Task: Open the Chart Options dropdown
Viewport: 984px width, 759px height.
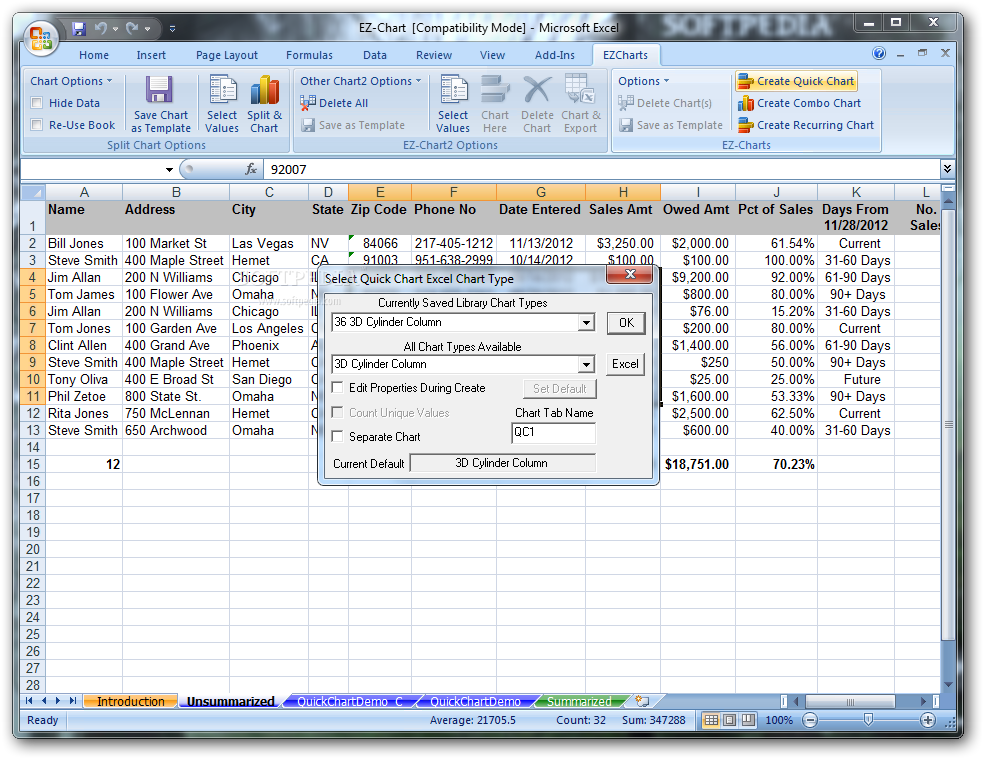Action: pos(71,81)
